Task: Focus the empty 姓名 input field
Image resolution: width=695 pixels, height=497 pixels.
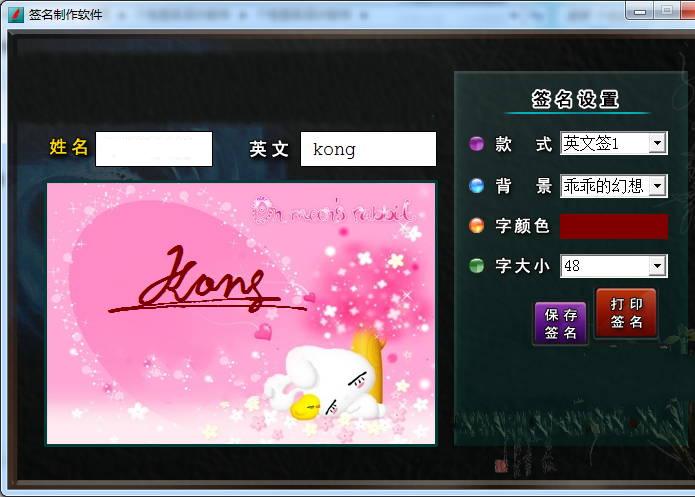Action: click(154, 149)
